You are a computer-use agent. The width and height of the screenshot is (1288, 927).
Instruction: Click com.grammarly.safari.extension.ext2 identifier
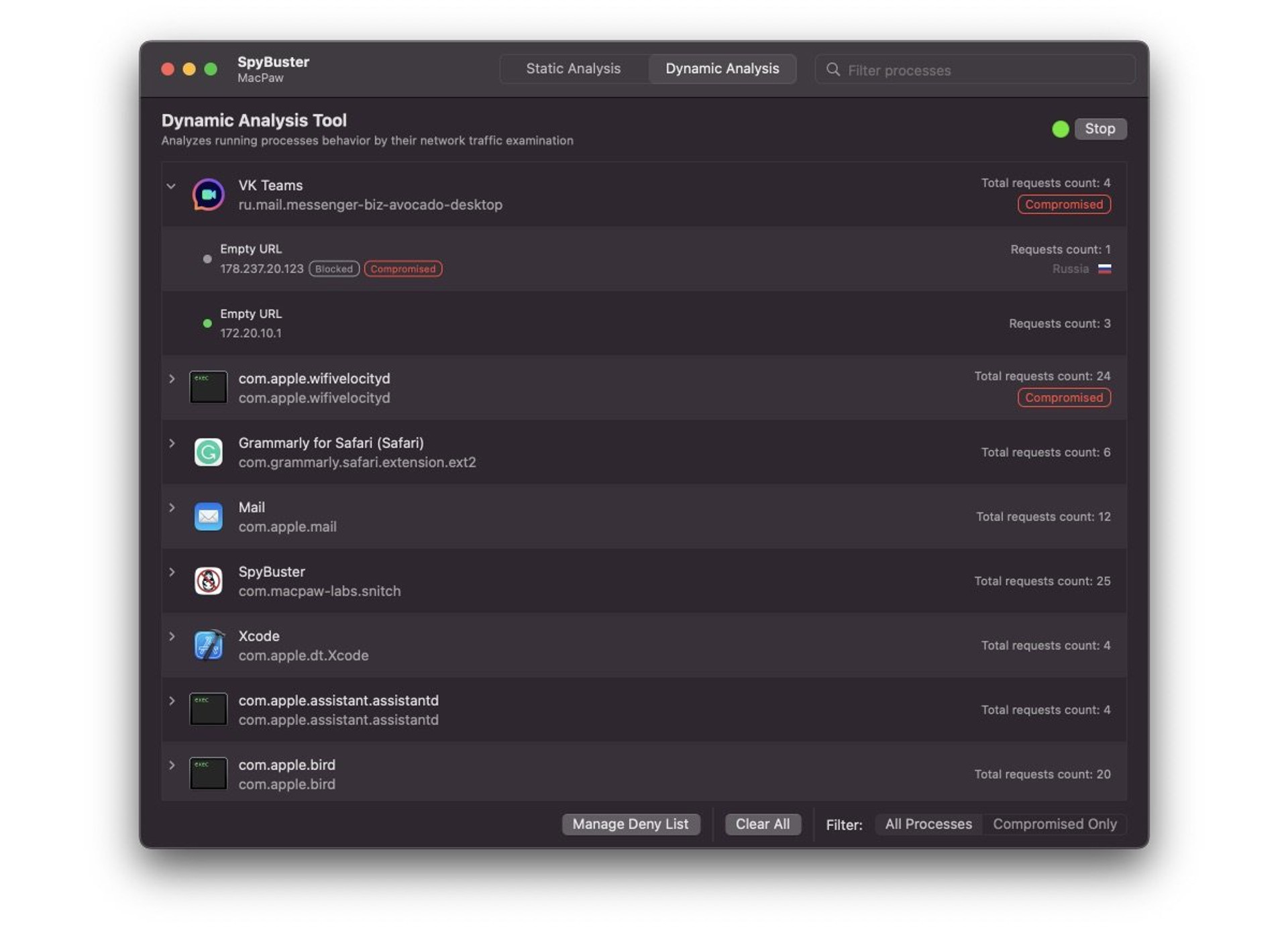[357, 462]
